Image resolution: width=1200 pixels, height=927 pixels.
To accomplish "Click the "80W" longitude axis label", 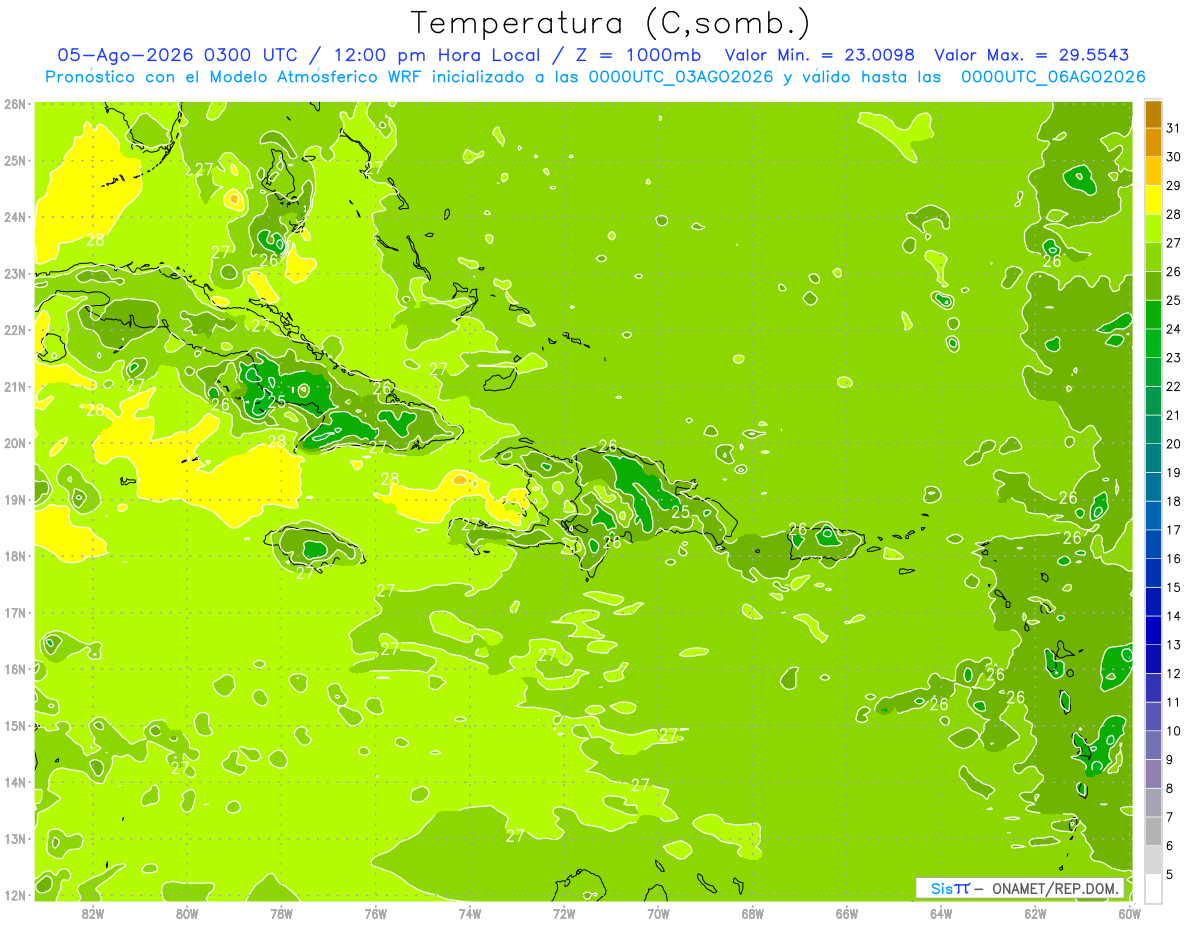I will (187, 913).
